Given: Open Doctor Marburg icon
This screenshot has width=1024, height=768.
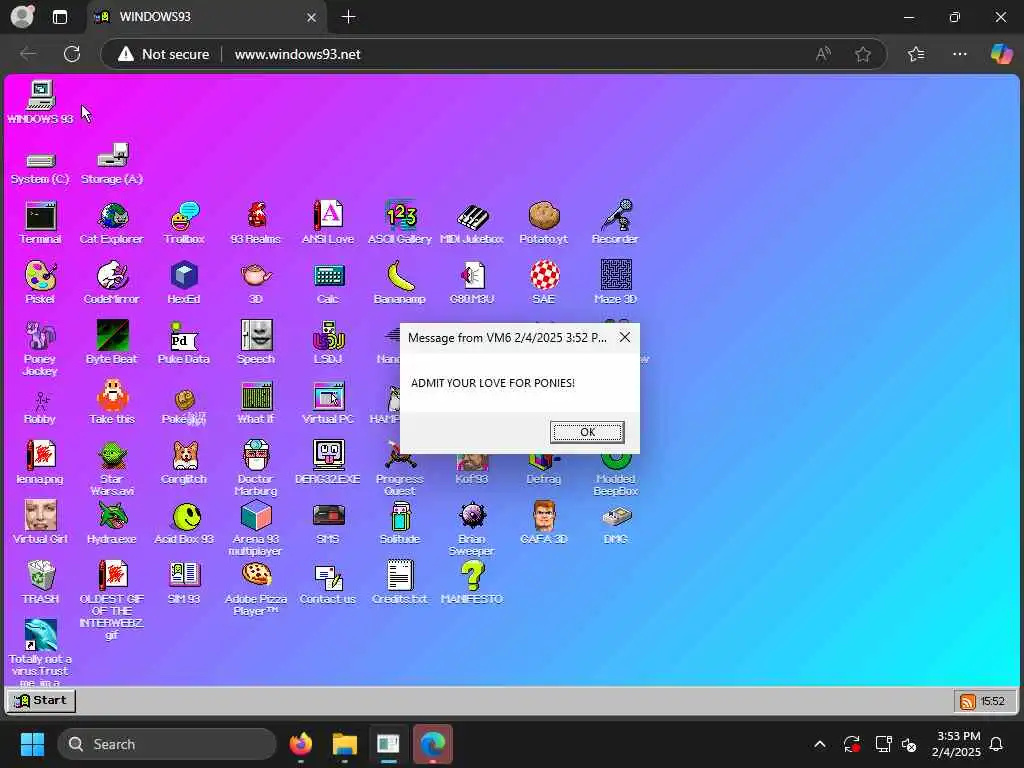Looking at the screenshot, I should pyautogui.click(x=256, y=468).
